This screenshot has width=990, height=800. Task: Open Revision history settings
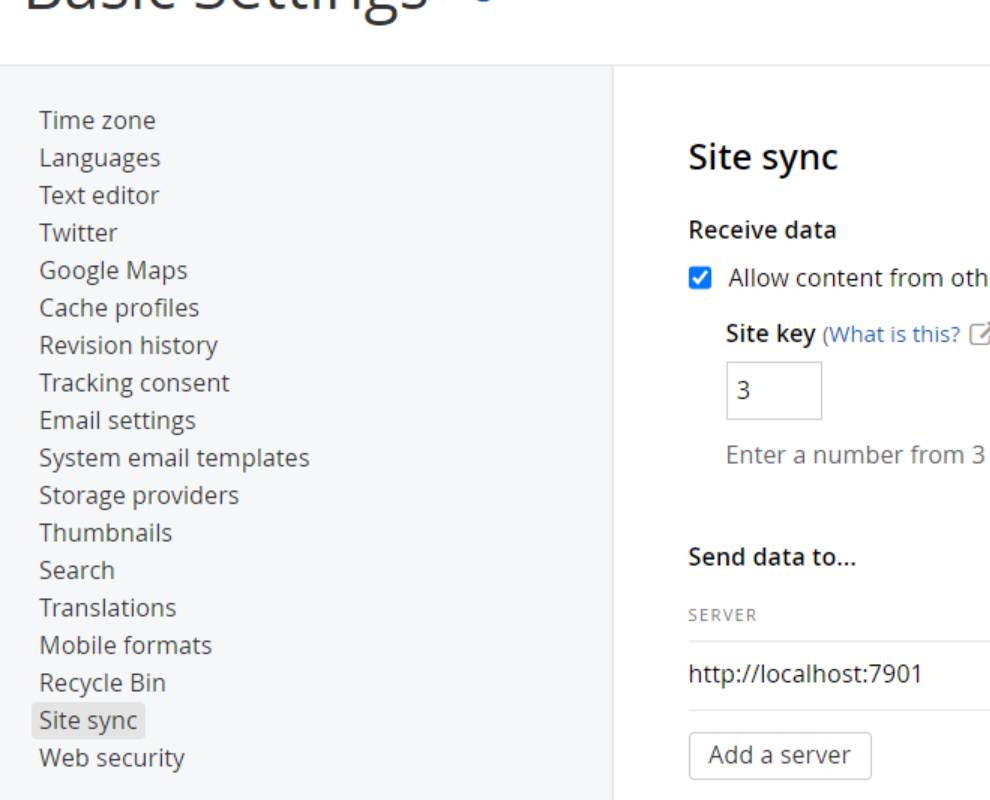point(128,345)
